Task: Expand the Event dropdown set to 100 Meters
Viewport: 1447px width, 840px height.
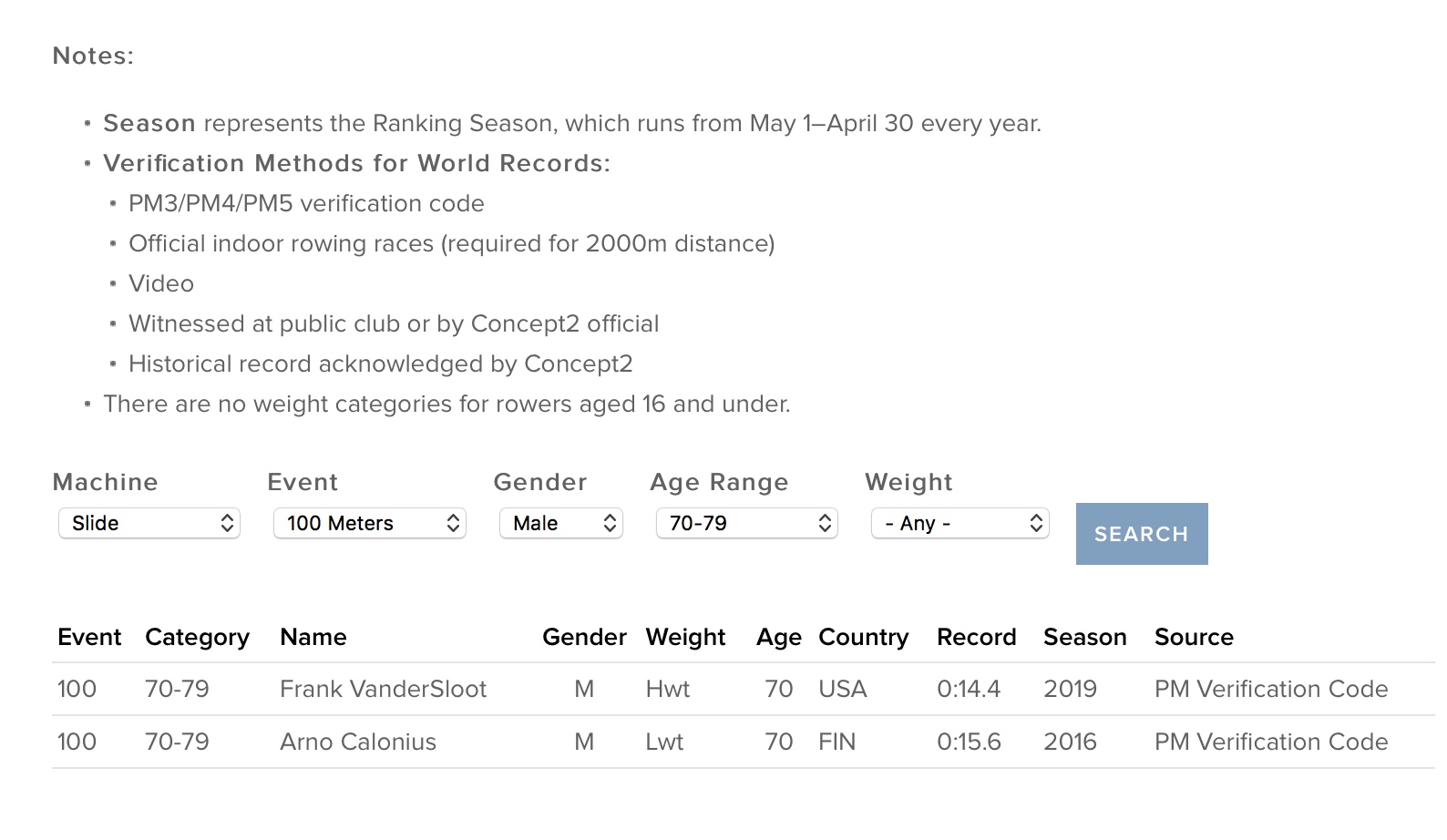Action: pos(370,523)
